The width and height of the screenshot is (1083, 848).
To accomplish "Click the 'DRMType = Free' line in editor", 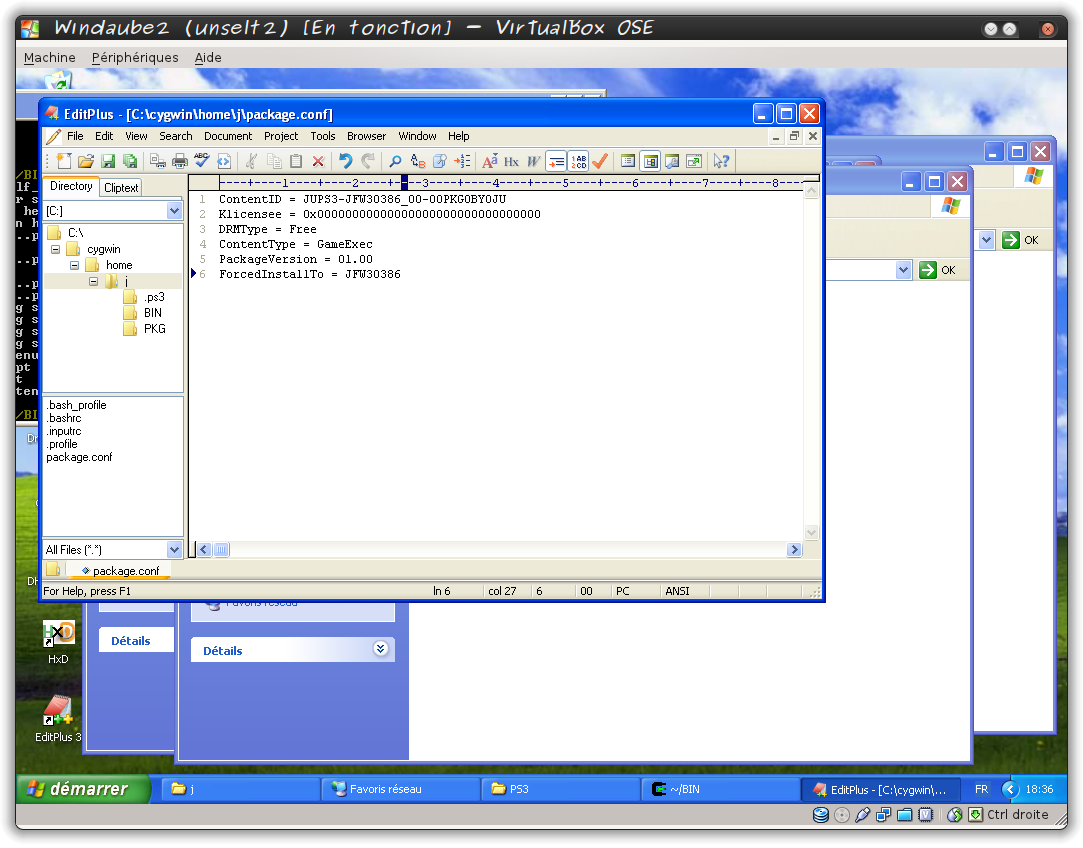I will click(267, 229).
